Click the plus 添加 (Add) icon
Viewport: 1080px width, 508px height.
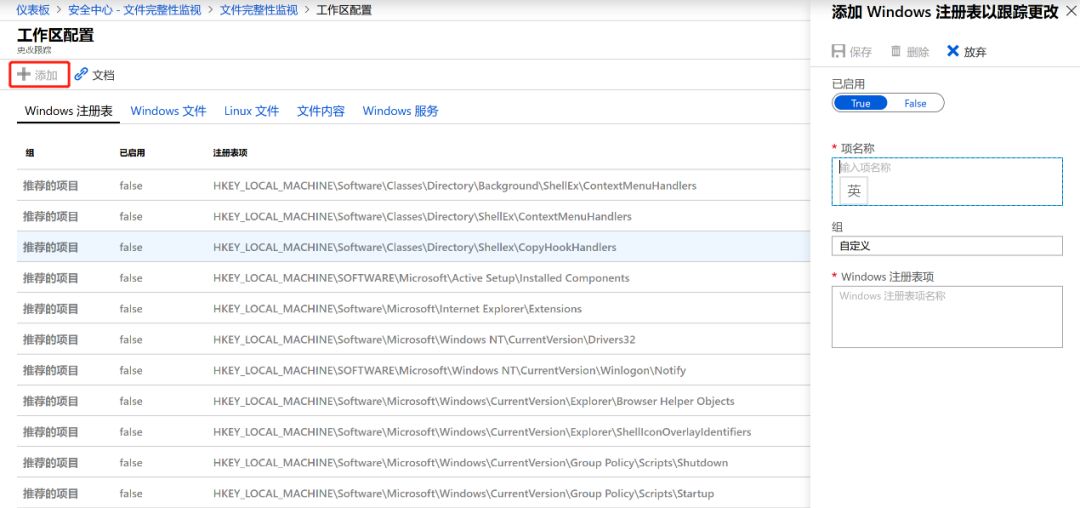pyautogui.click(x=24, y=75)
